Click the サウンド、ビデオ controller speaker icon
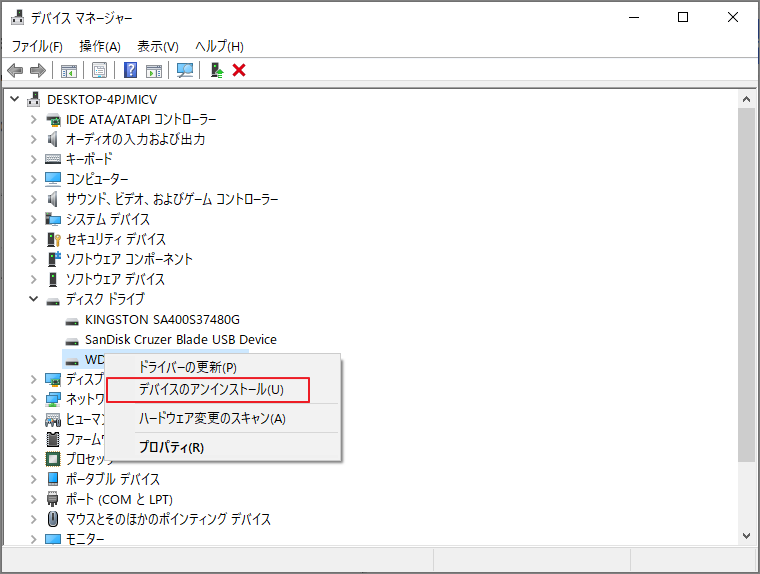The height and width of the screenshot is (574, 760). click(52, 199)
